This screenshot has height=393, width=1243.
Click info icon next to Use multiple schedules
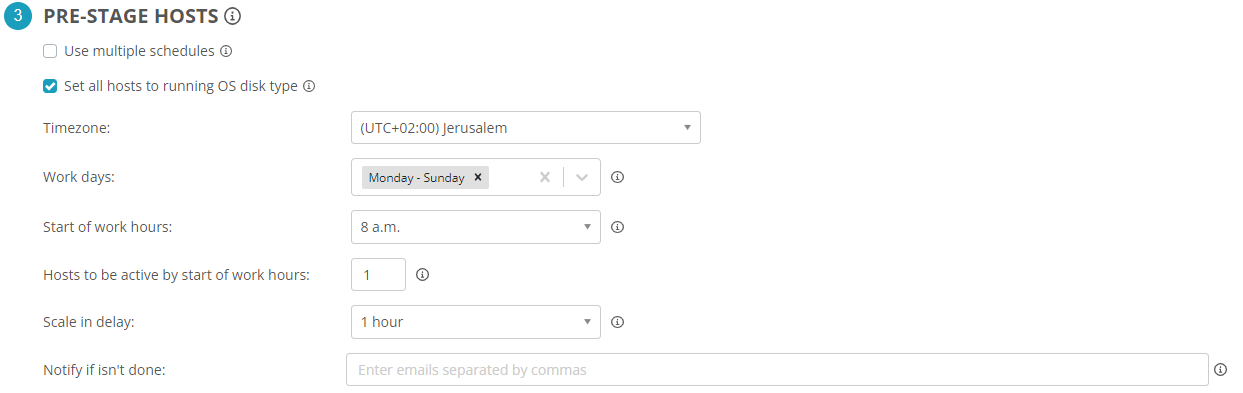226,51
